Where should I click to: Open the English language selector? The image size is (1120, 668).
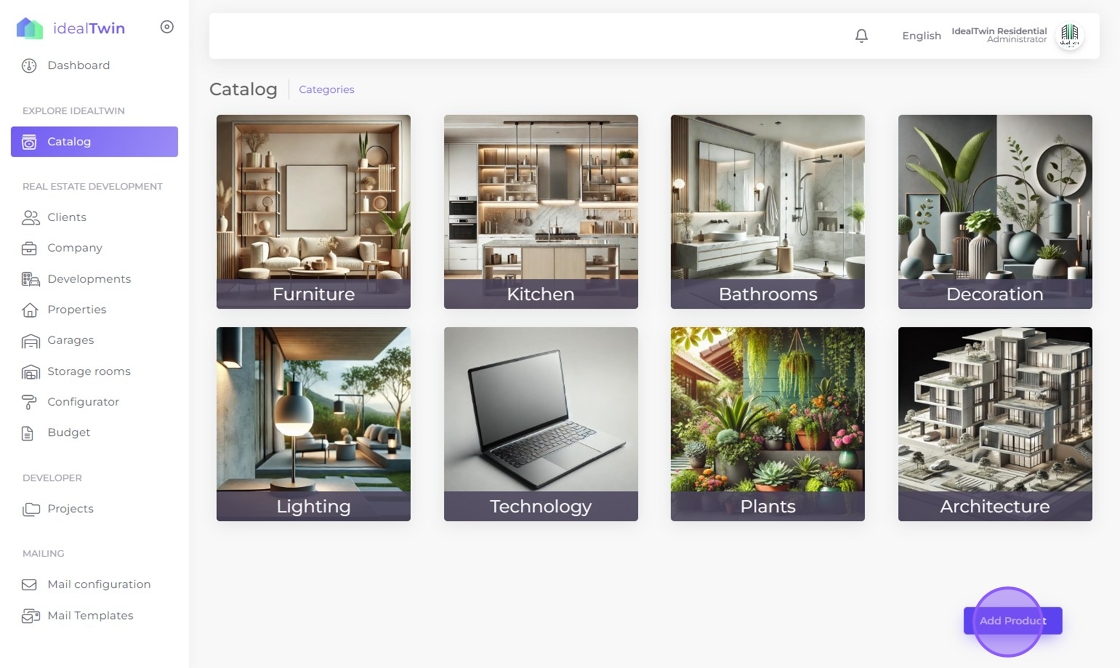pyautogui.click(x=921, y=36)
